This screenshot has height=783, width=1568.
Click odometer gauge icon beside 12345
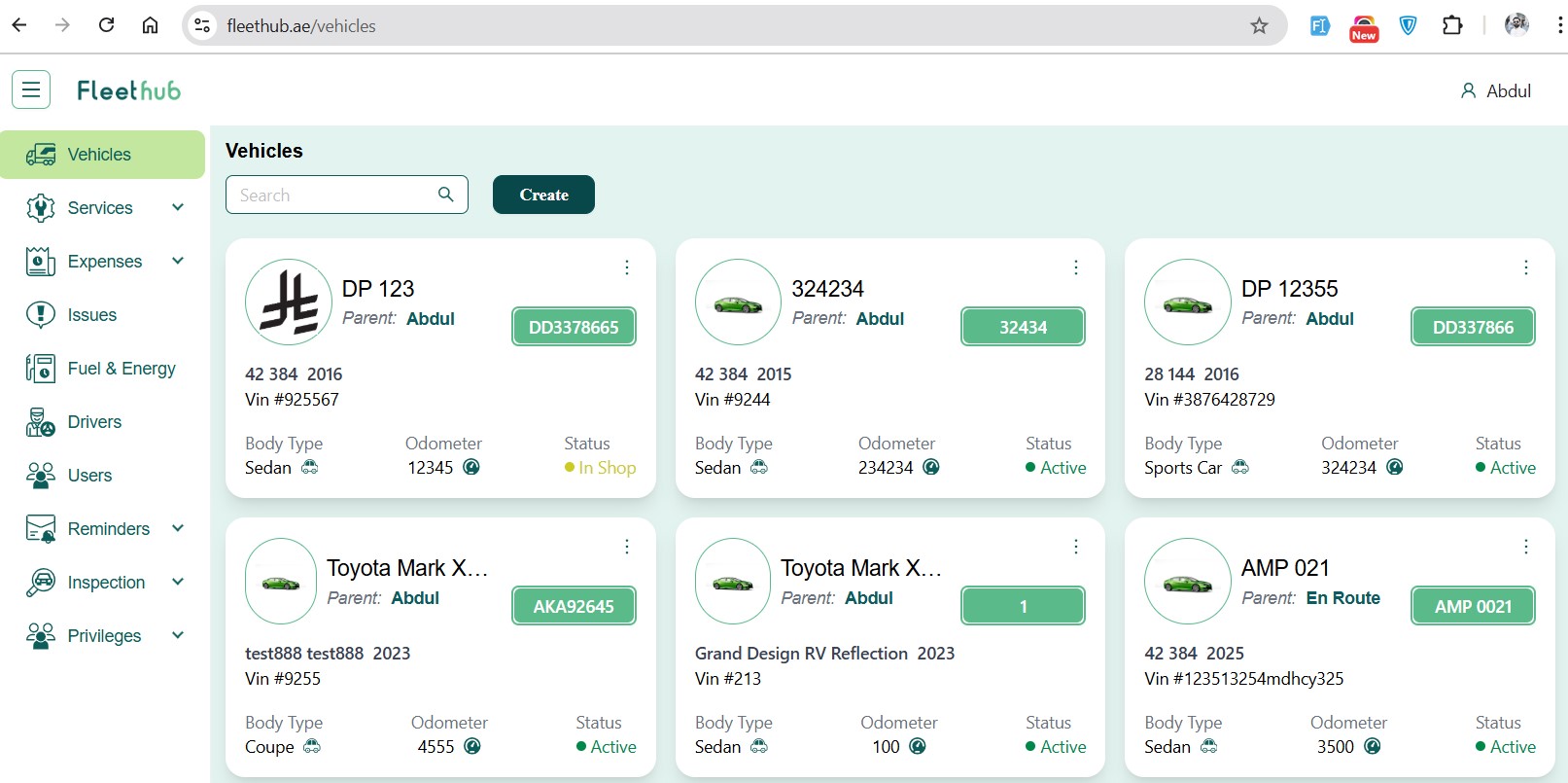[x=471, y=467]
